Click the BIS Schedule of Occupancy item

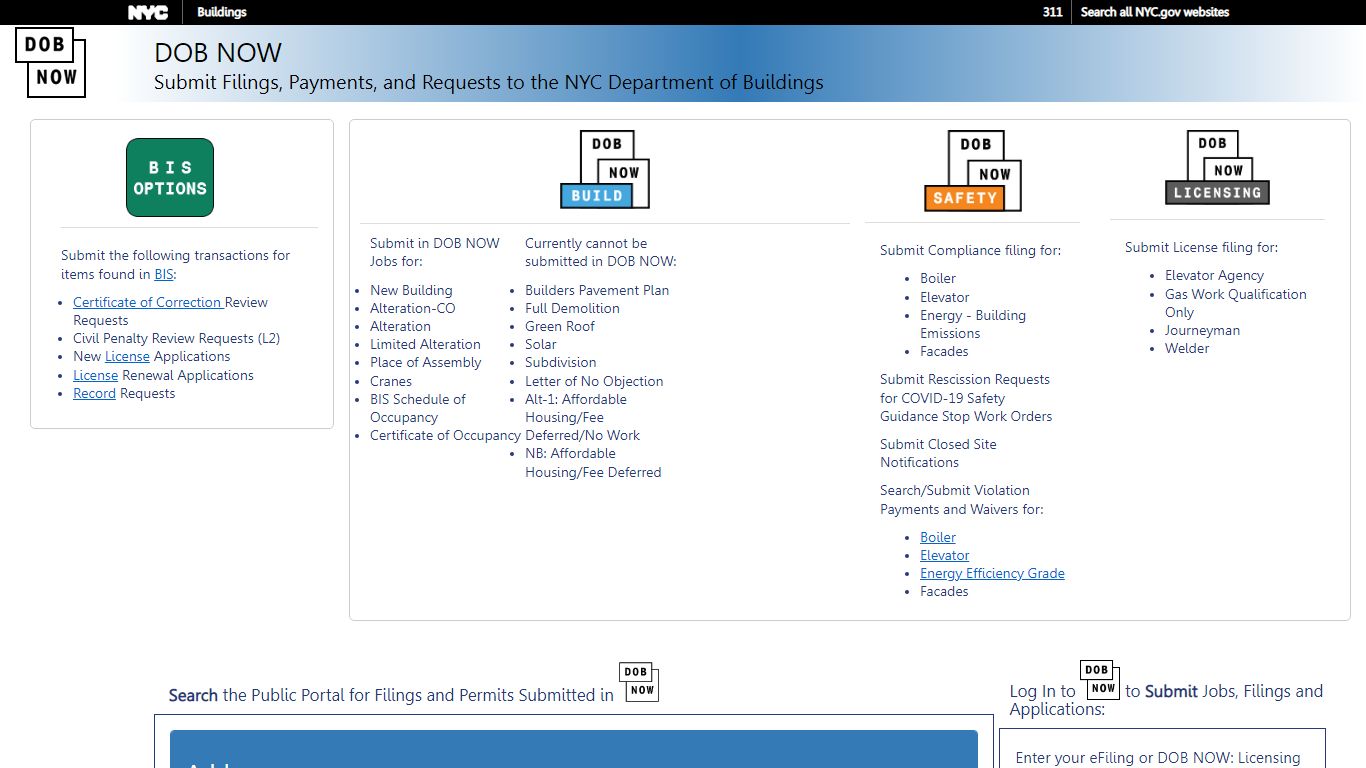(x=417, y=408)
